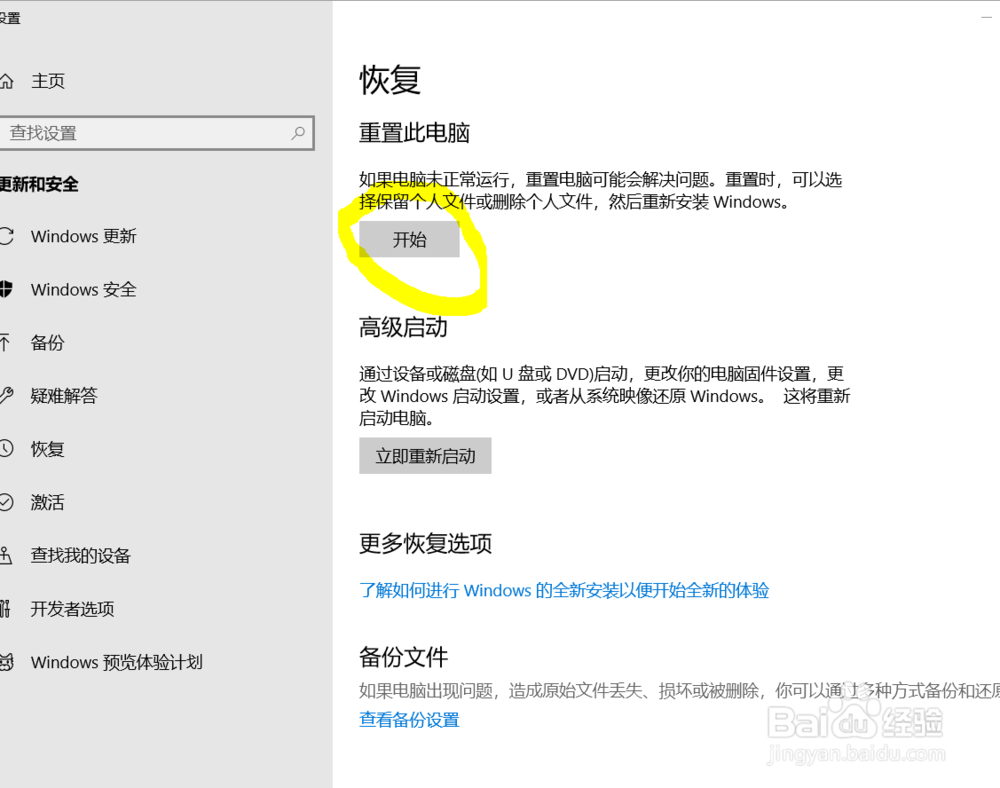
Task: Open link about Windows 全新安装
Action: click(x=564, y=590)
